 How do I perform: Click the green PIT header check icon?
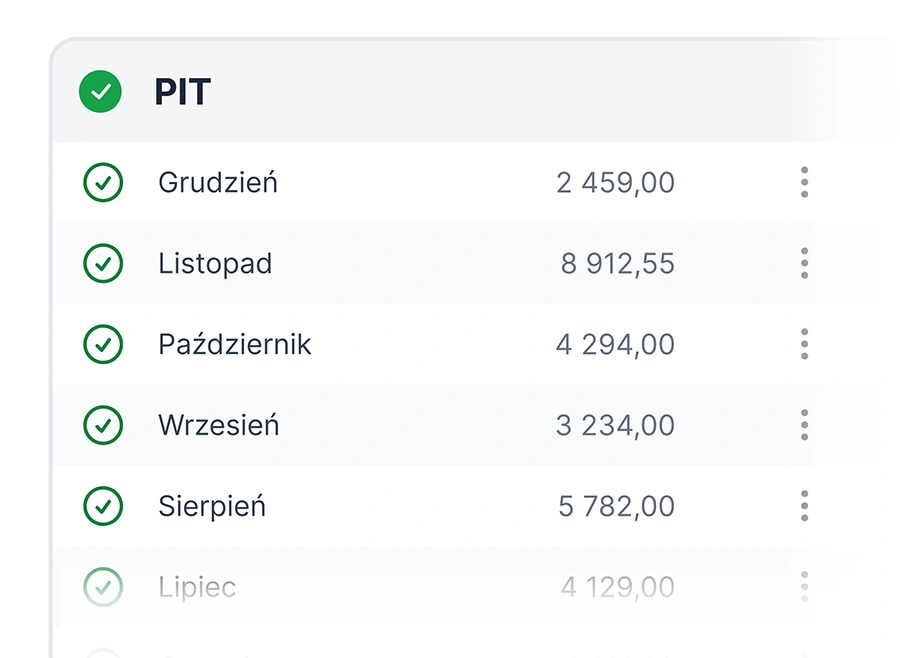(100, 92)
